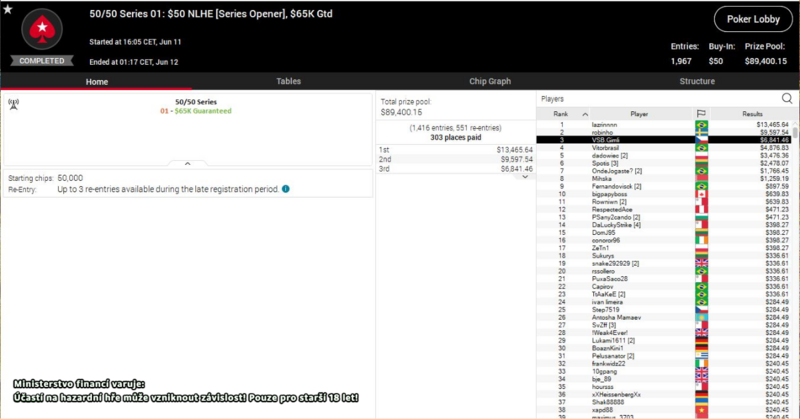The width and height of the screenshot is (800, 419).
Task: Switch to the Home tab
Action: coord(96,81)
